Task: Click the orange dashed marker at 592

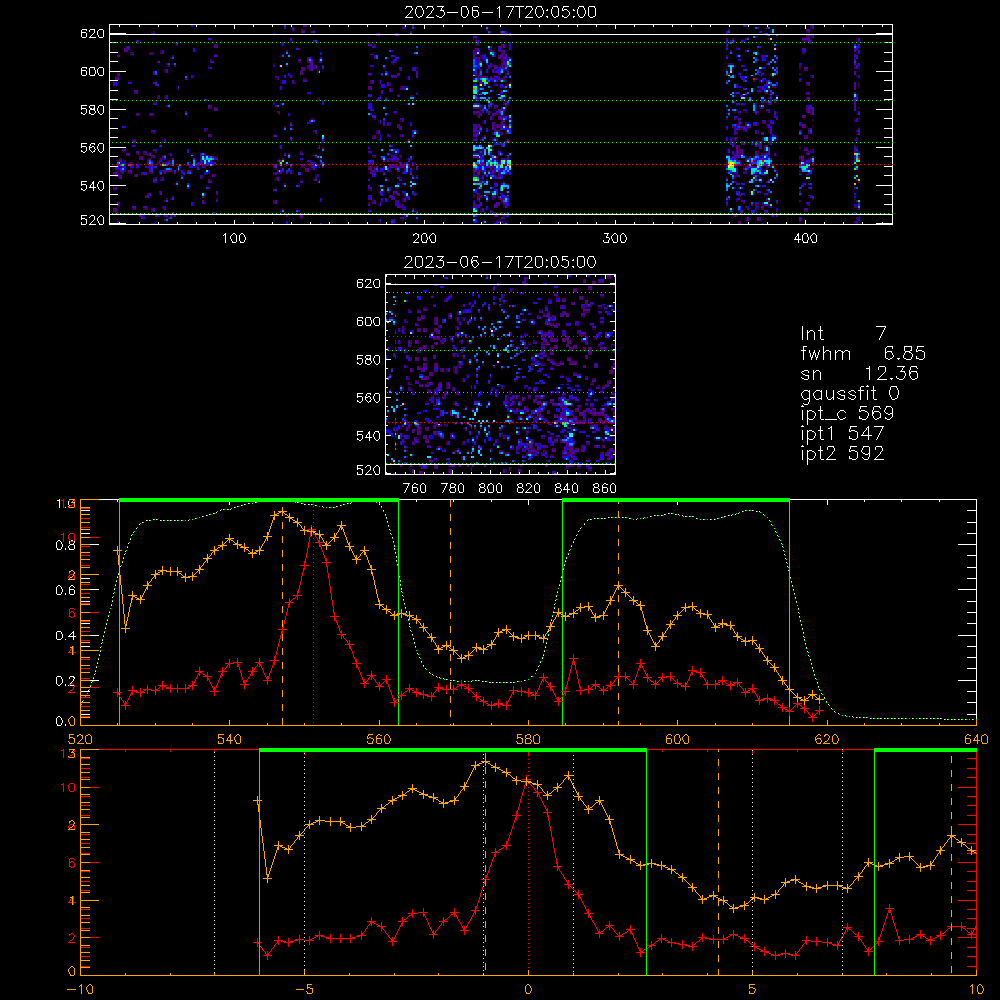Action: (618, 612)
